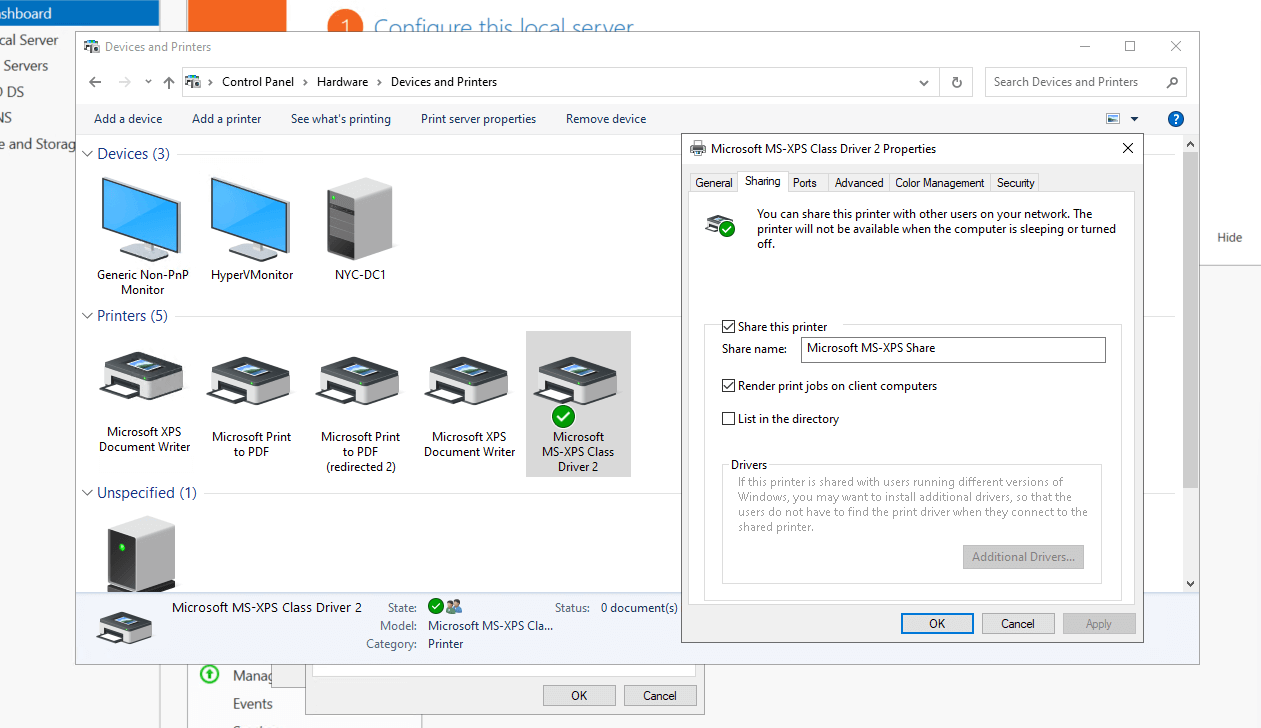Click the address bar location icon
This screenshot has height=728, width=1261.
click(x=193, y=82)
